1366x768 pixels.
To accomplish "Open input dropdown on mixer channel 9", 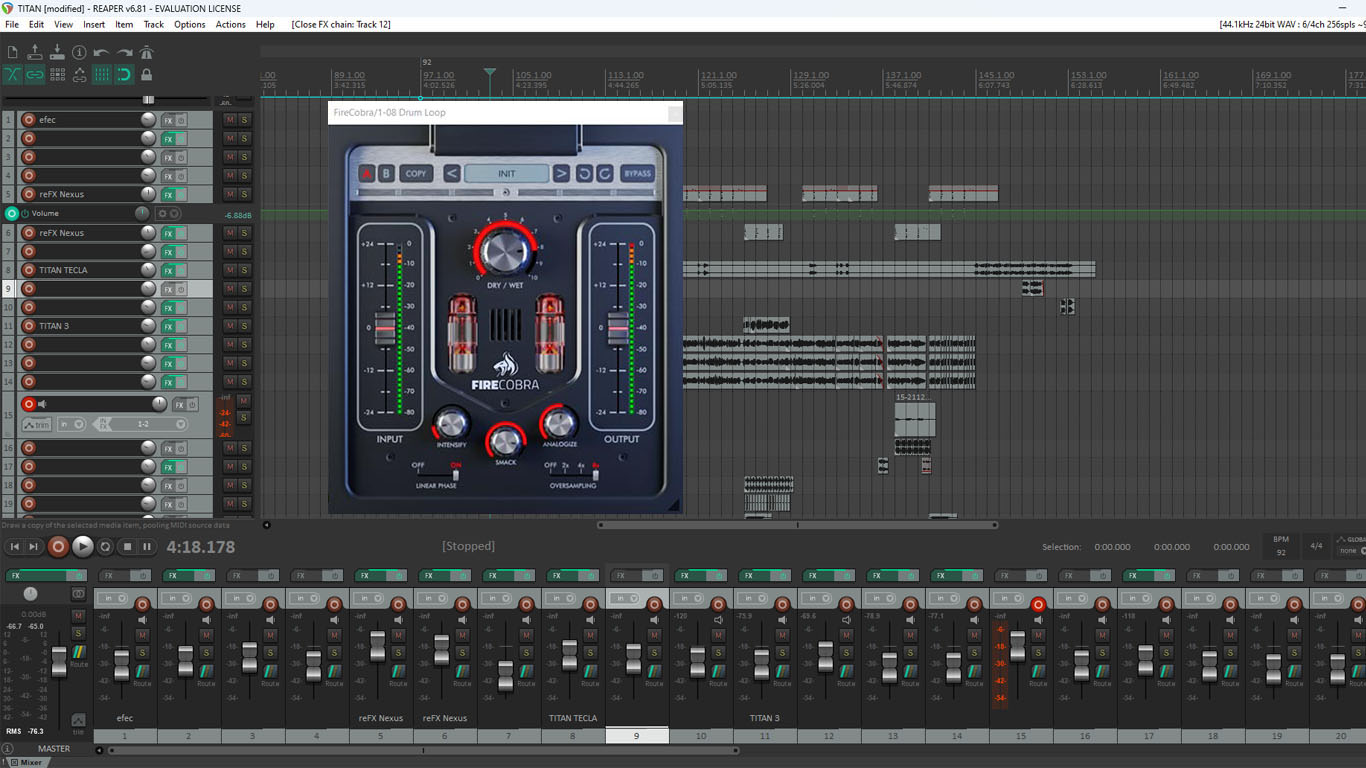I will [x=624, y=598].
